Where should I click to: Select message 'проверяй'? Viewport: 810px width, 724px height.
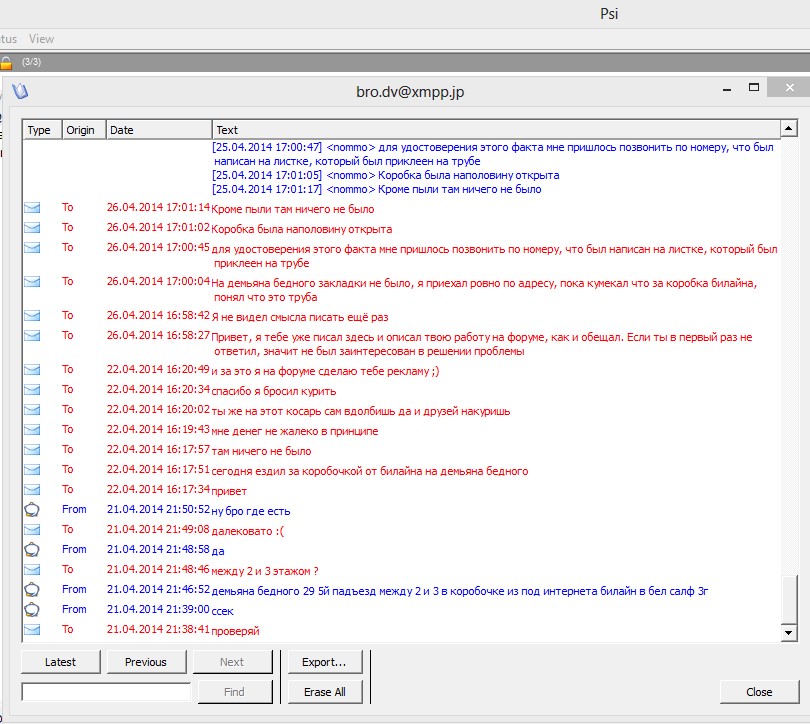coord(236,631)
